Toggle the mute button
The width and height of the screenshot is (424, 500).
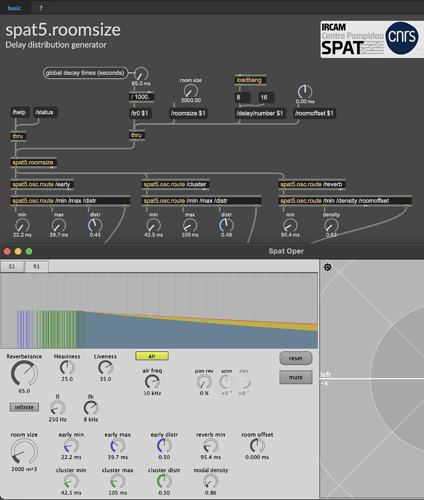click(x=296, y=377)
